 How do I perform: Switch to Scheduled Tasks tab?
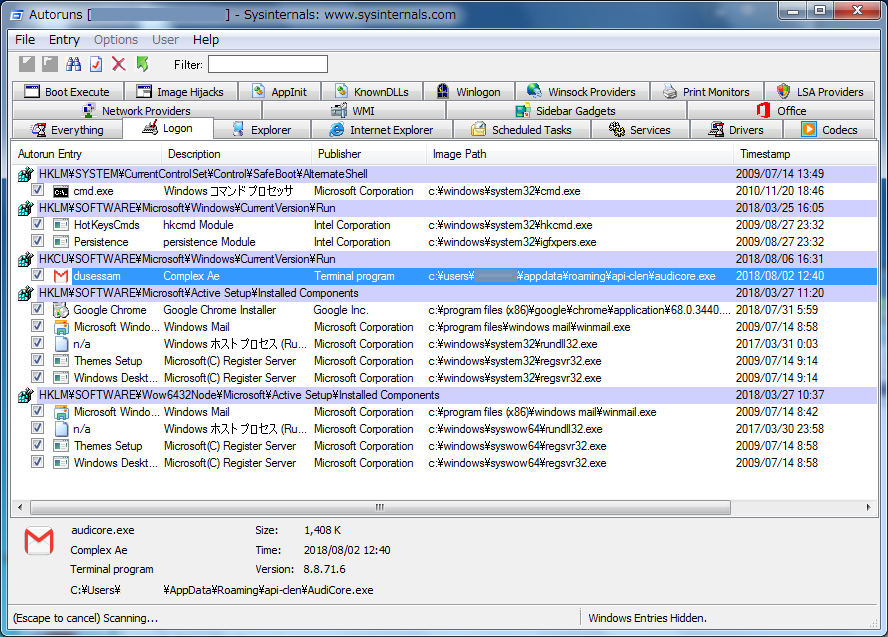tap(522, 130)
